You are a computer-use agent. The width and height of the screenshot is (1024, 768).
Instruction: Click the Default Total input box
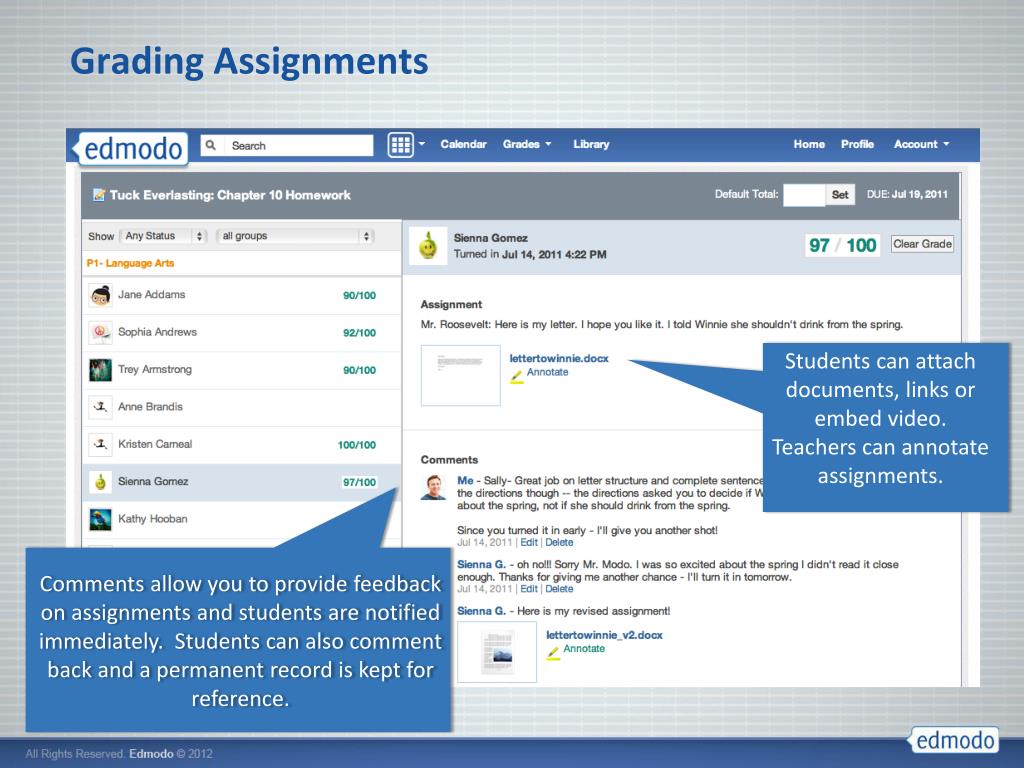(x=804, y=194)
